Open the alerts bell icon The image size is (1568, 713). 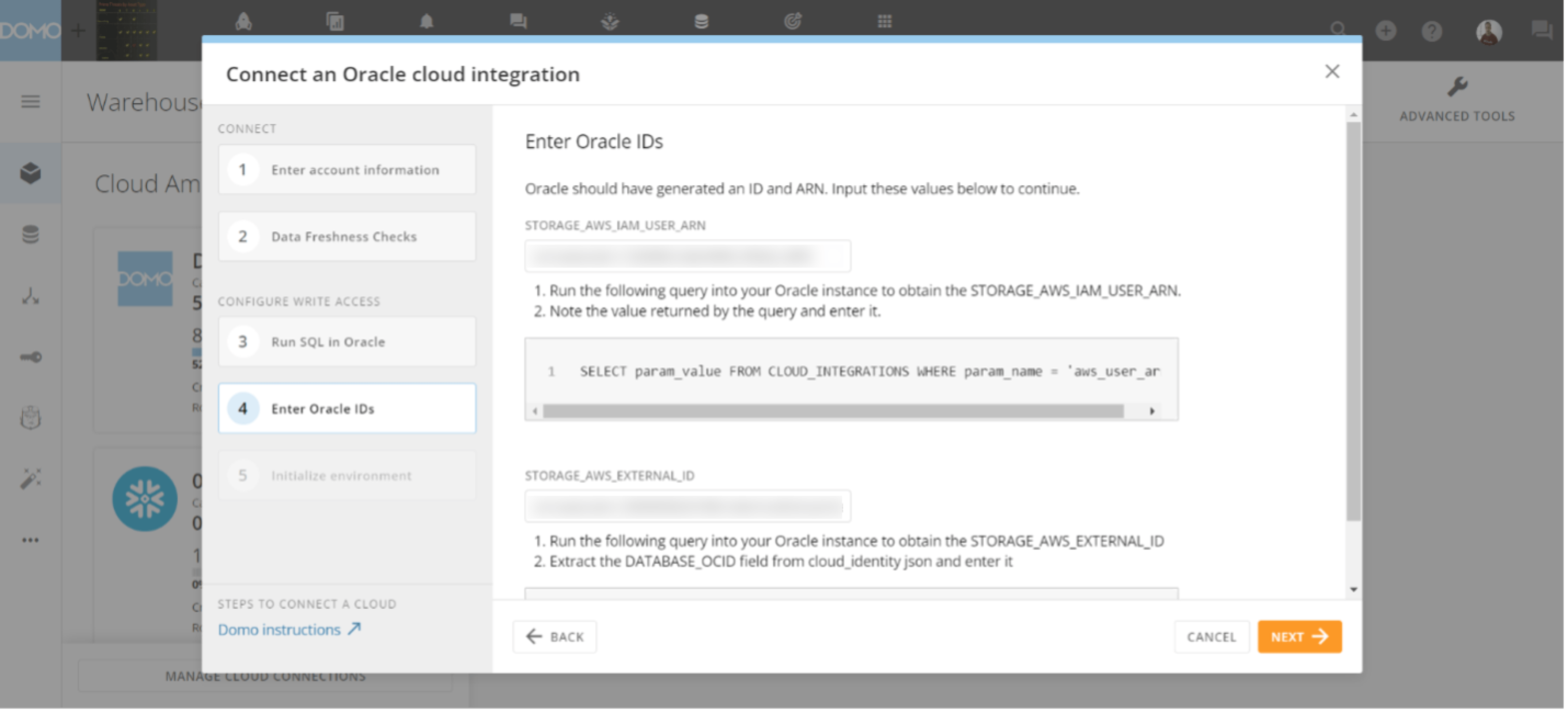click(427, 22)
